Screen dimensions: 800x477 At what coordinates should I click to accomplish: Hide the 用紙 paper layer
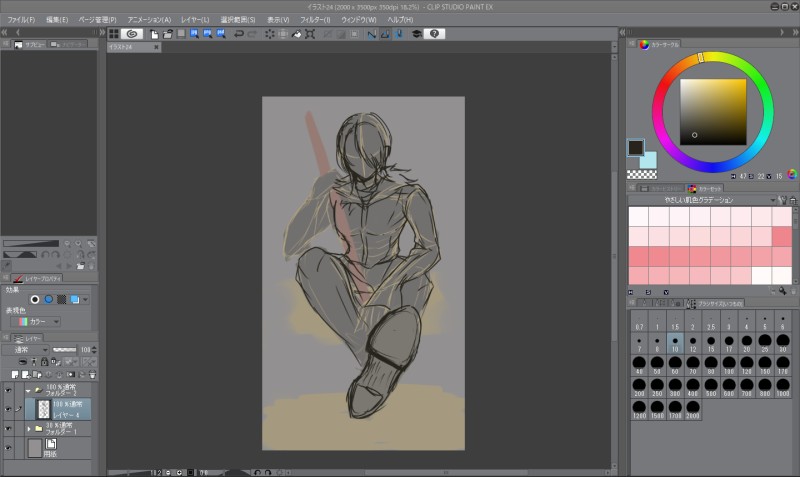(9, 446)
